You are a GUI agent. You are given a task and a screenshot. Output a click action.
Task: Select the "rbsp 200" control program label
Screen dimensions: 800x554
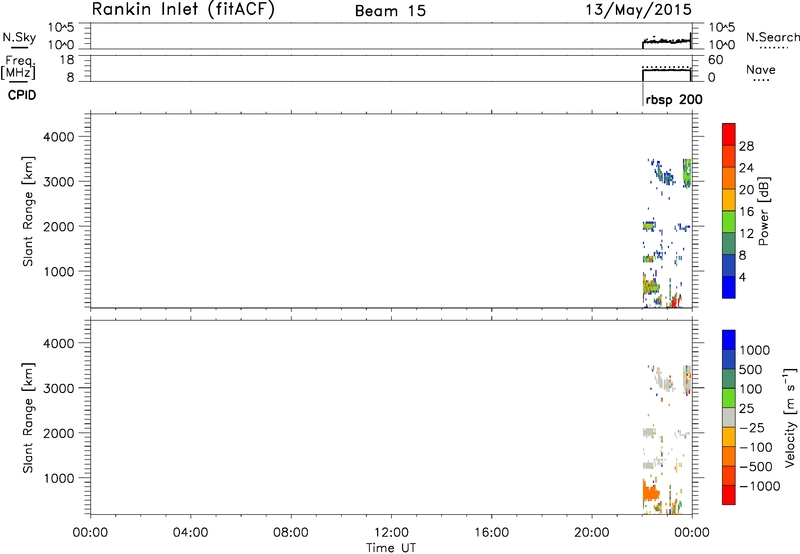[674, 99]
